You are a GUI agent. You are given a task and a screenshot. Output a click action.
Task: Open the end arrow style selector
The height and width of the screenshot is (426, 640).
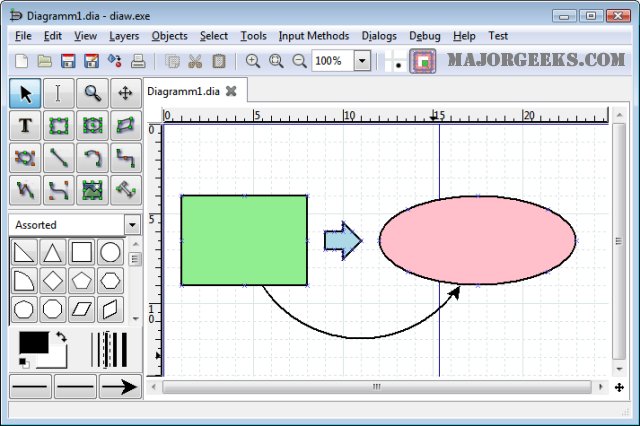click(120, 386)
